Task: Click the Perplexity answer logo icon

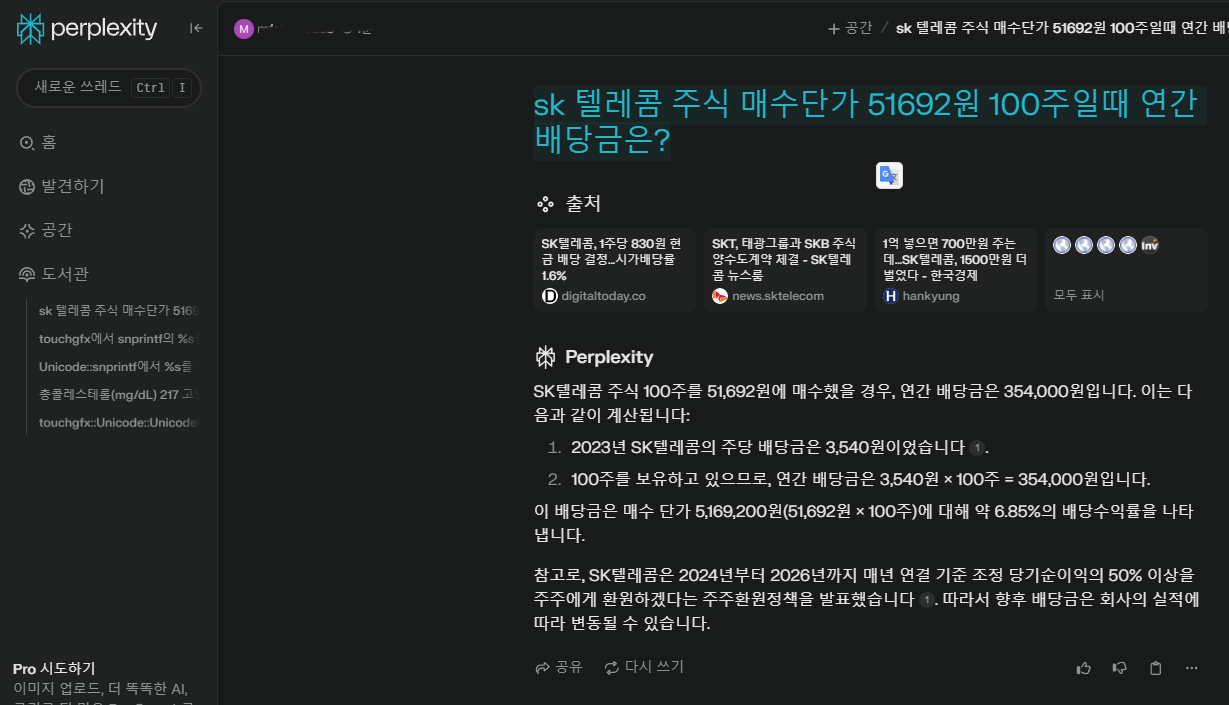Action: pos(545,357)
